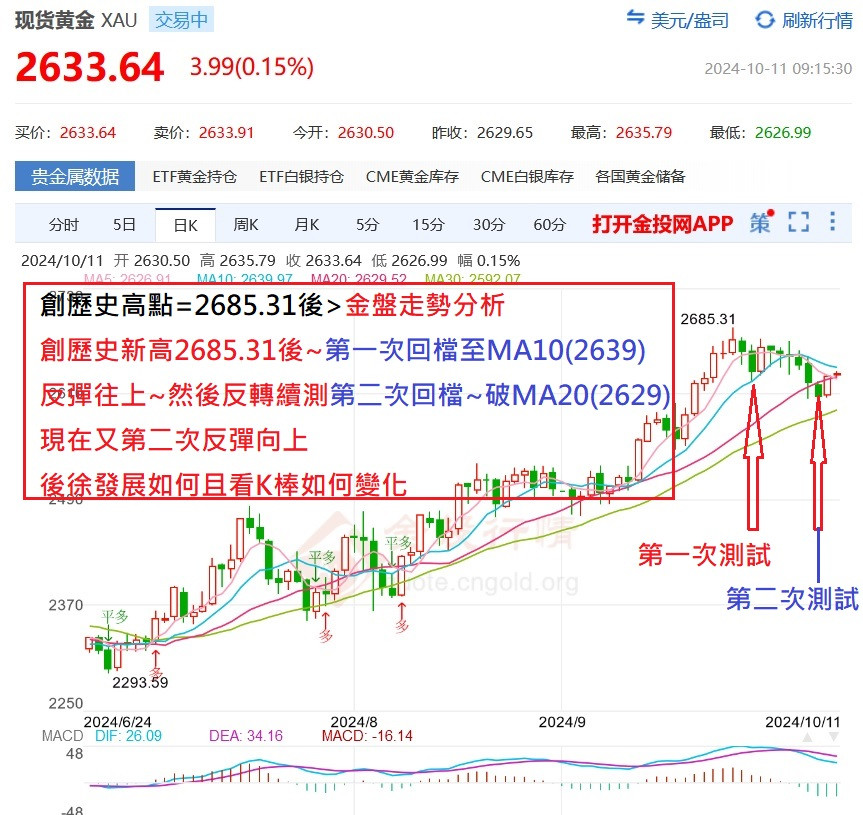Click 卖价 value 2633.91
863x815 pixels.
(226, 133)
